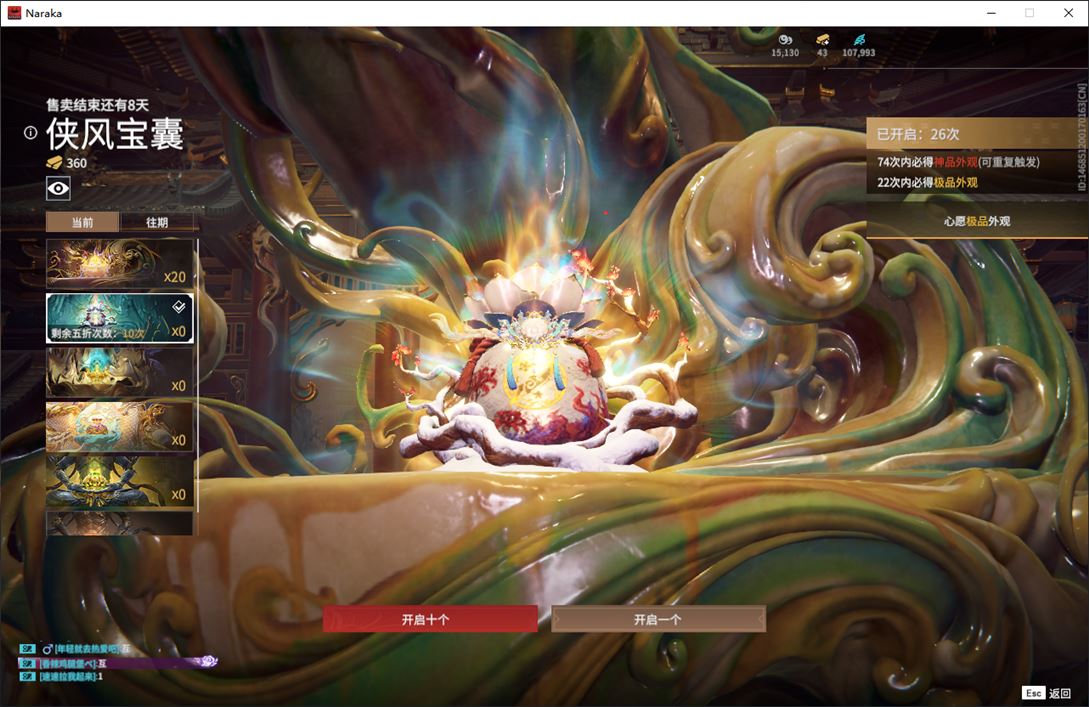Open the 心愿极品外观 wish panel
Image resolution: width=1089 pixels, height=707 pixels.
976,221
